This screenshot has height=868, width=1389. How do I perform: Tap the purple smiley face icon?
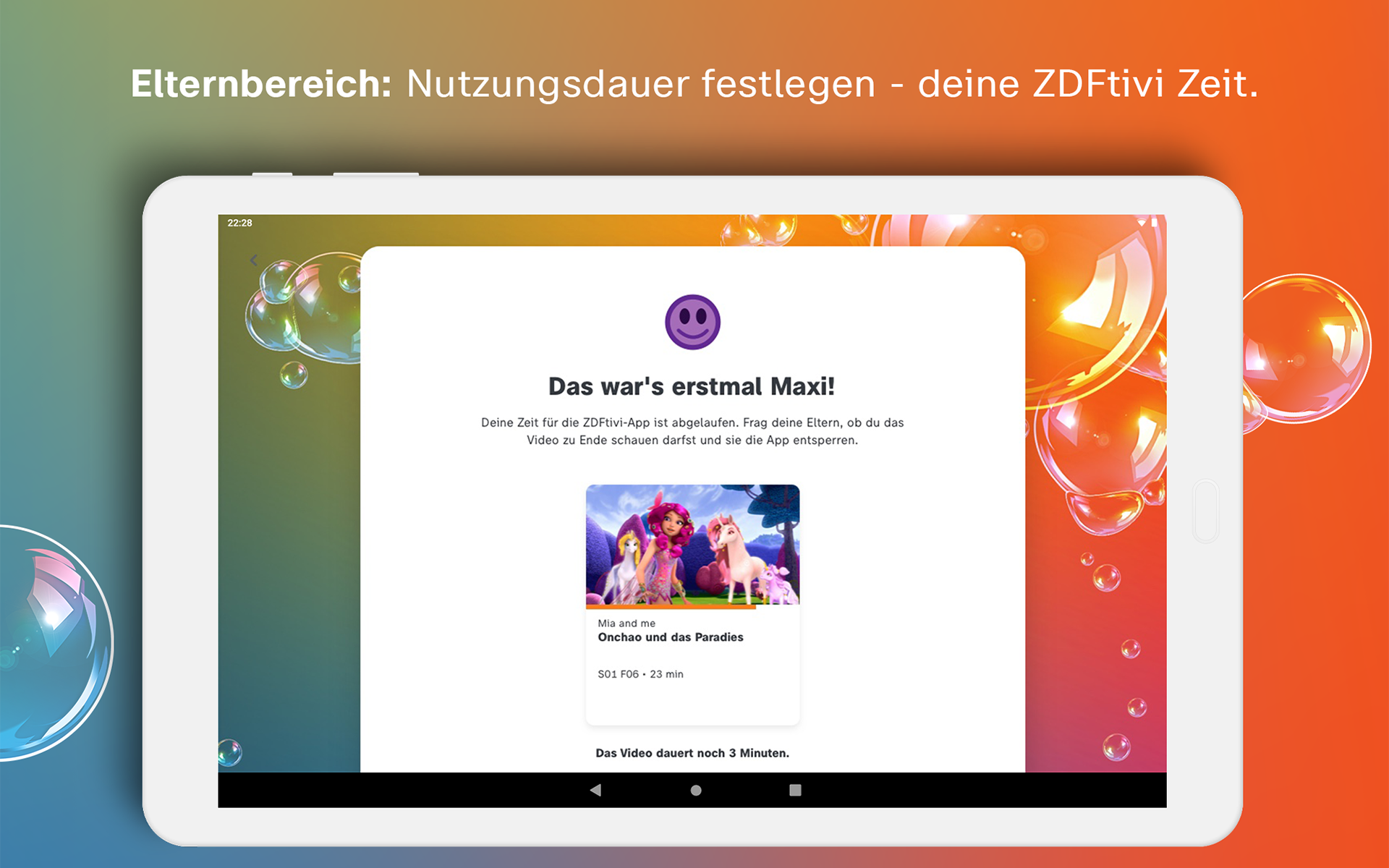694,321
